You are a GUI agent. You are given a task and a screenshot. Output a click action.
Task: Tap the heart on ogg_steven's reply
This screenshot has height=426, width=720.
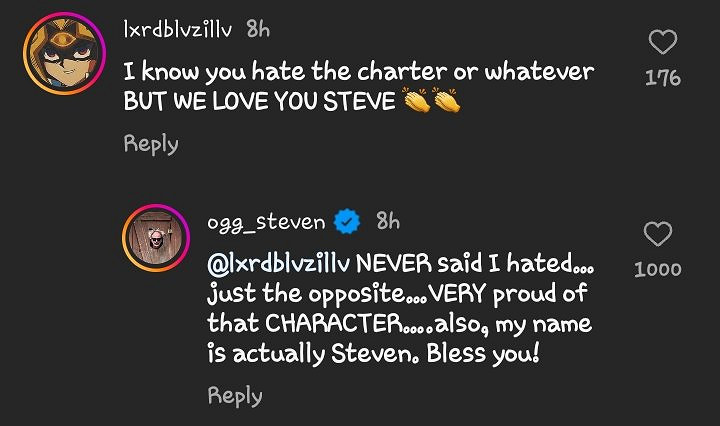657,235
